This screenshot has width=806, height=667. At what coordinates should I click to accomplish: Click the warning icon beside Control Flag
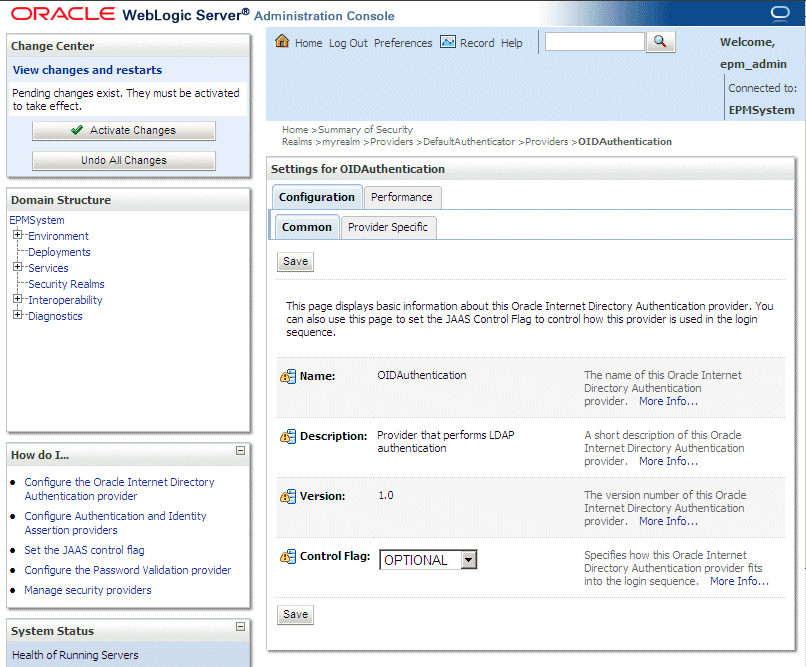click(288, 557)
